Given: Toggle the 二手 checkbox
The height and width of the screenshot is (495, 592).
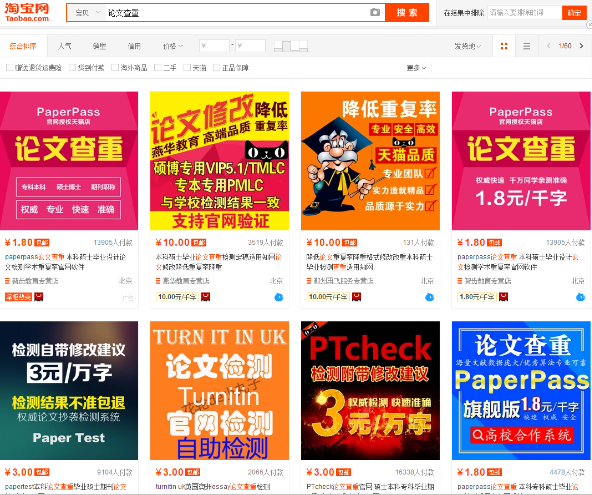Looking at the screenshot, I should (x=158, y=68).
